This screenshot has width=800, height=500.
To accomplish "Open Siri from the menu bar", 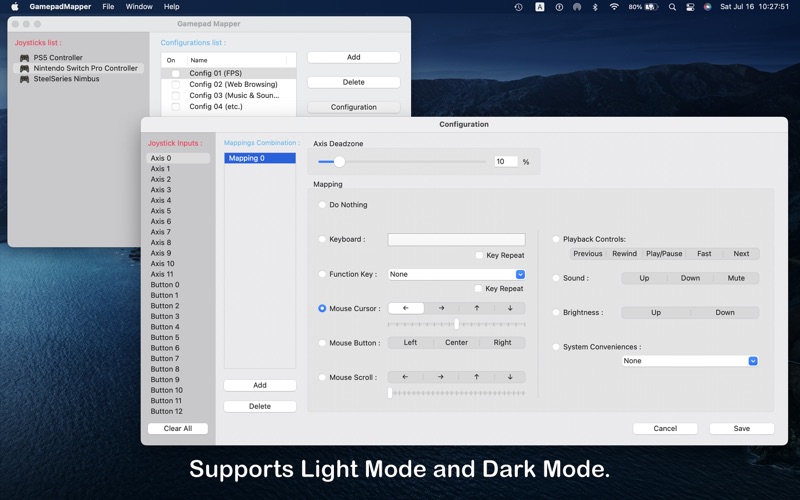I will tap(707, 7).
